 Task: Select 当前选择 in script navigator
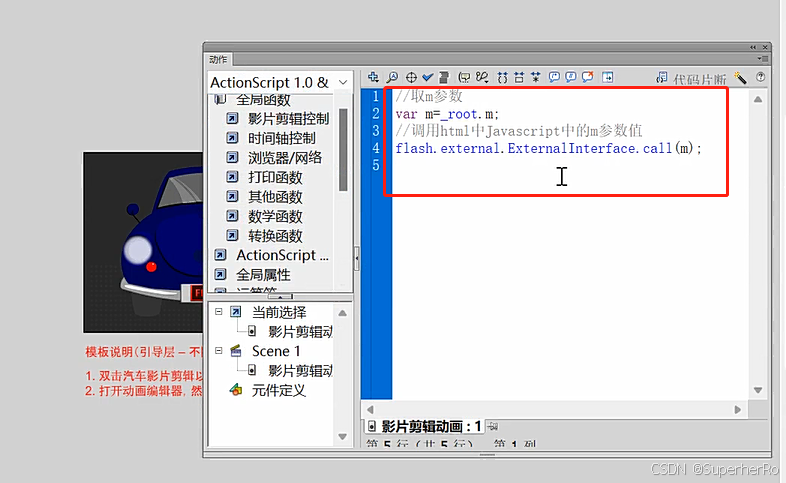(279, 312)
